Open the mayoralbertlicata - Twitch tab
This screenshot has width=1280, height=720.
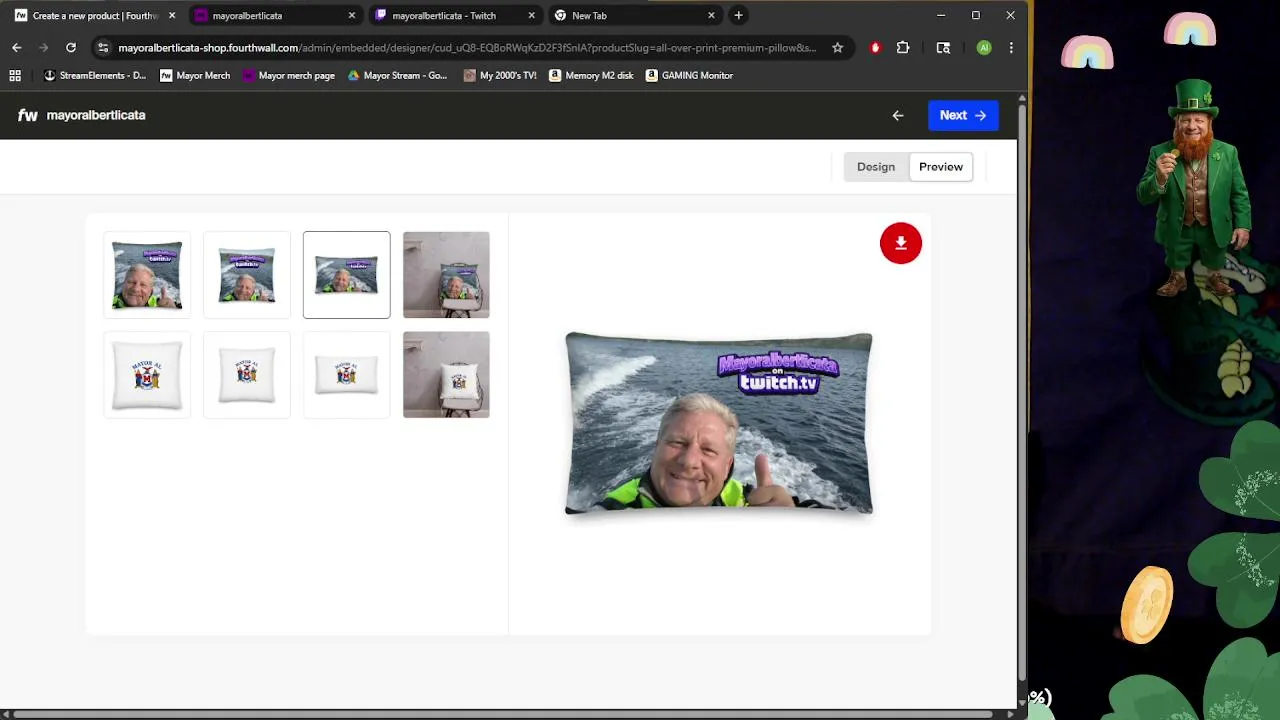(455, 15)
